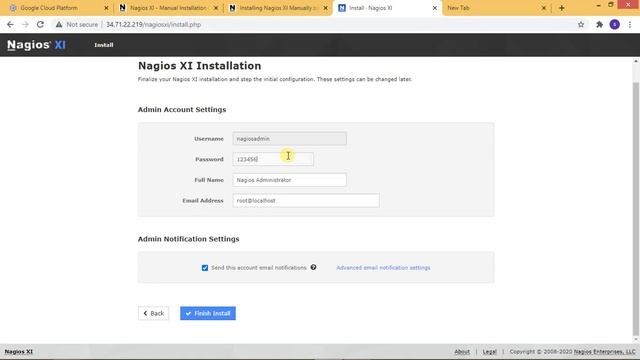
Task: Click the help icon beside email notifications
Action: (313, 267)
